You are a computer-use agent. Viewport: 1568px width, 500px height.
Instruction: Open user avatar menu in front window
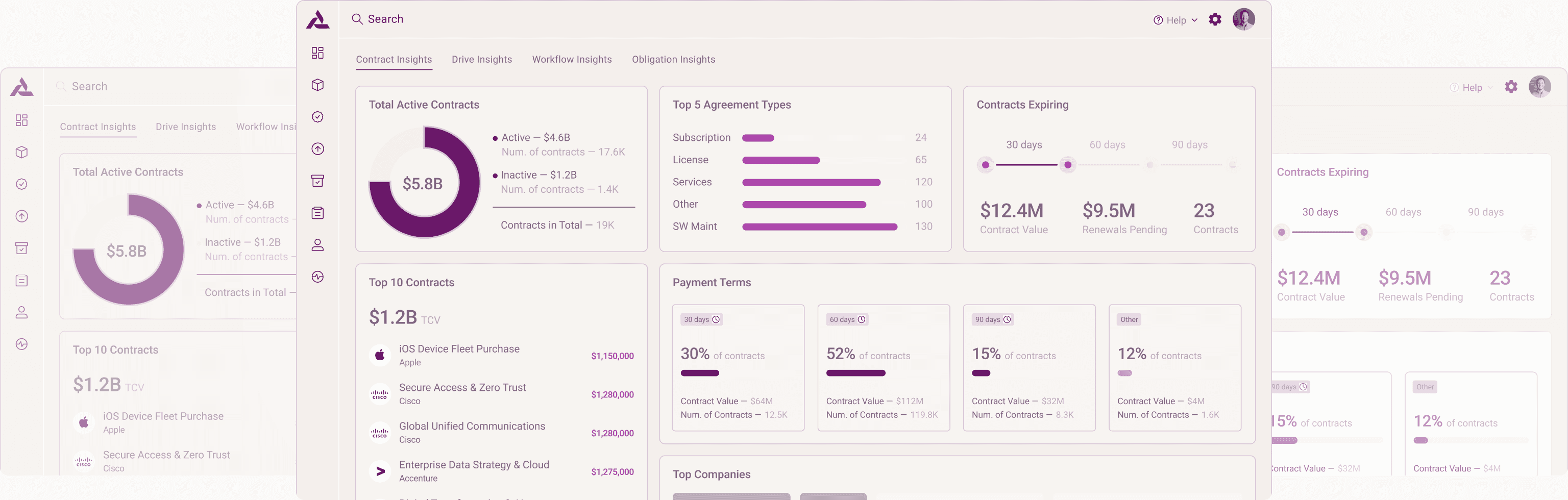pos(1243,19)
